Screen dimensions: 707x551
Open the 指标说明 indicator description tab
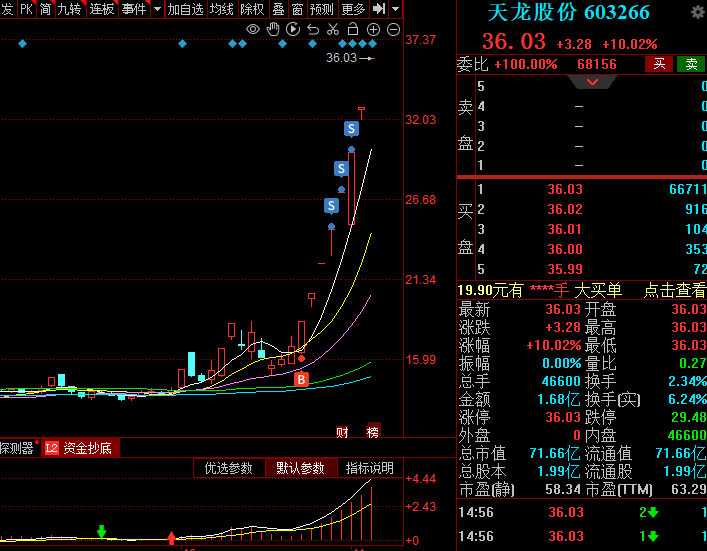370,468
